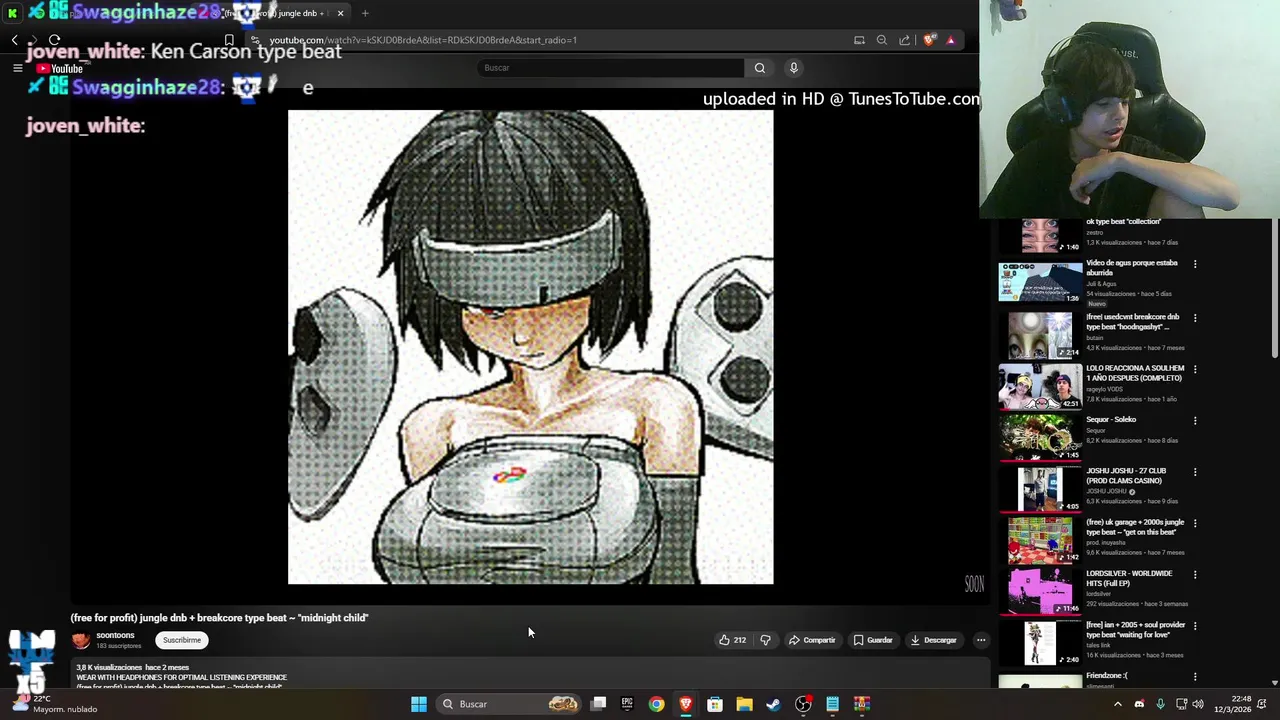
Task: Open 'Video de agus porque estaba aburrida' thumbnail
Action: coord(1040,283)
